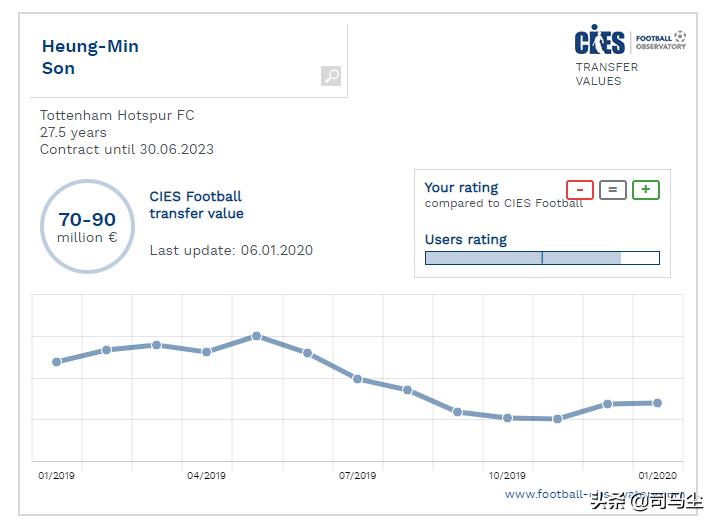
Task: Click the data point above 10/2019
Action: tap(507, 418)
